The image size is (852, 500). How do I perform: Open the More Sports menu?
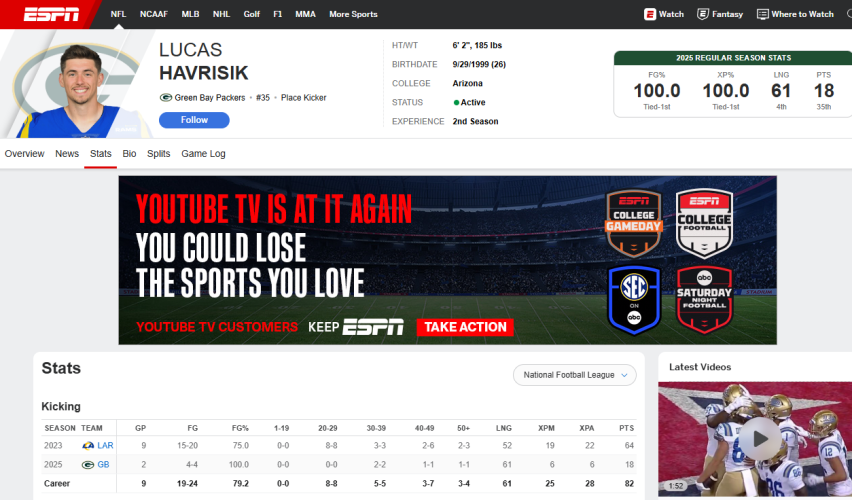tap(353, 14)
